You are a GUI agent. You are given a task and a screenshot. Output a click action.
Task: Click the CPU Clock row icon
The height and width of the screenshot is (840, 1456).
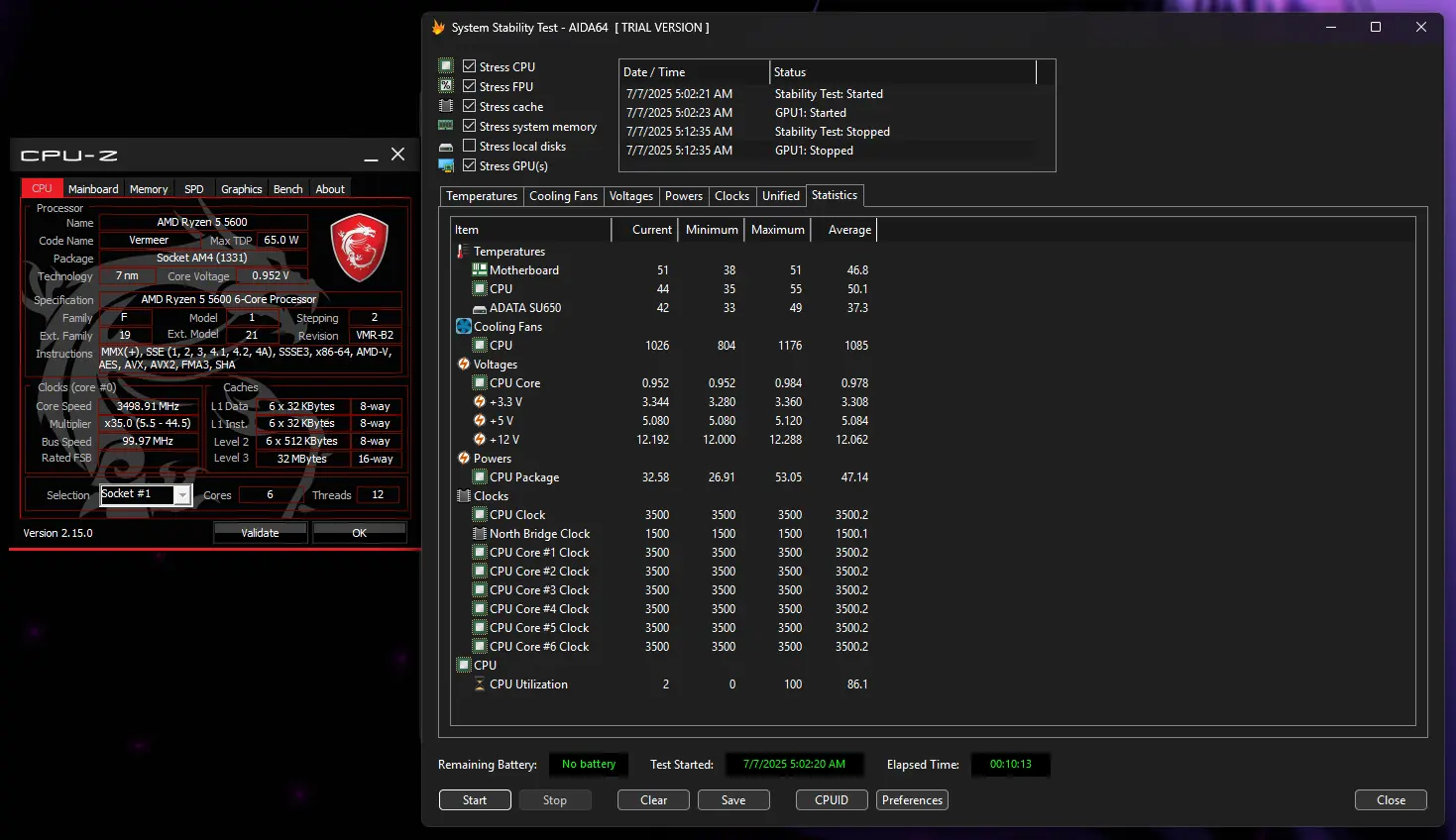pyautogui.click(x=480, y=515)
